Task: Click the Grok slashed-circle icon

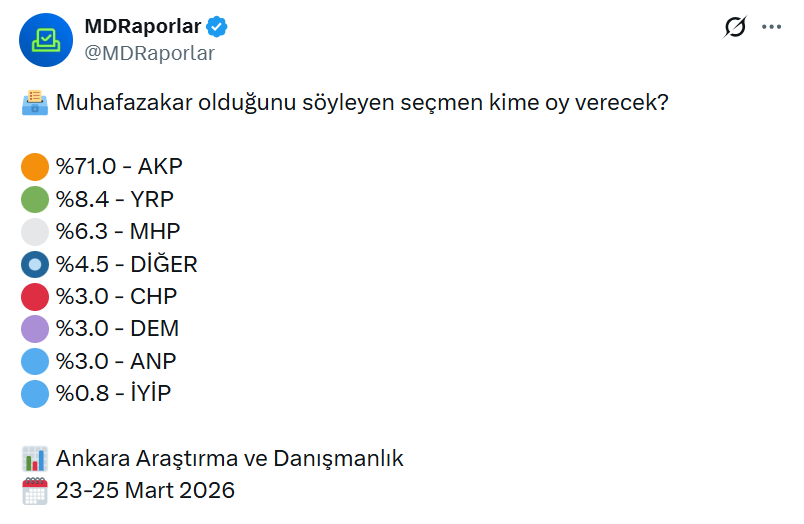Action: 734,28
